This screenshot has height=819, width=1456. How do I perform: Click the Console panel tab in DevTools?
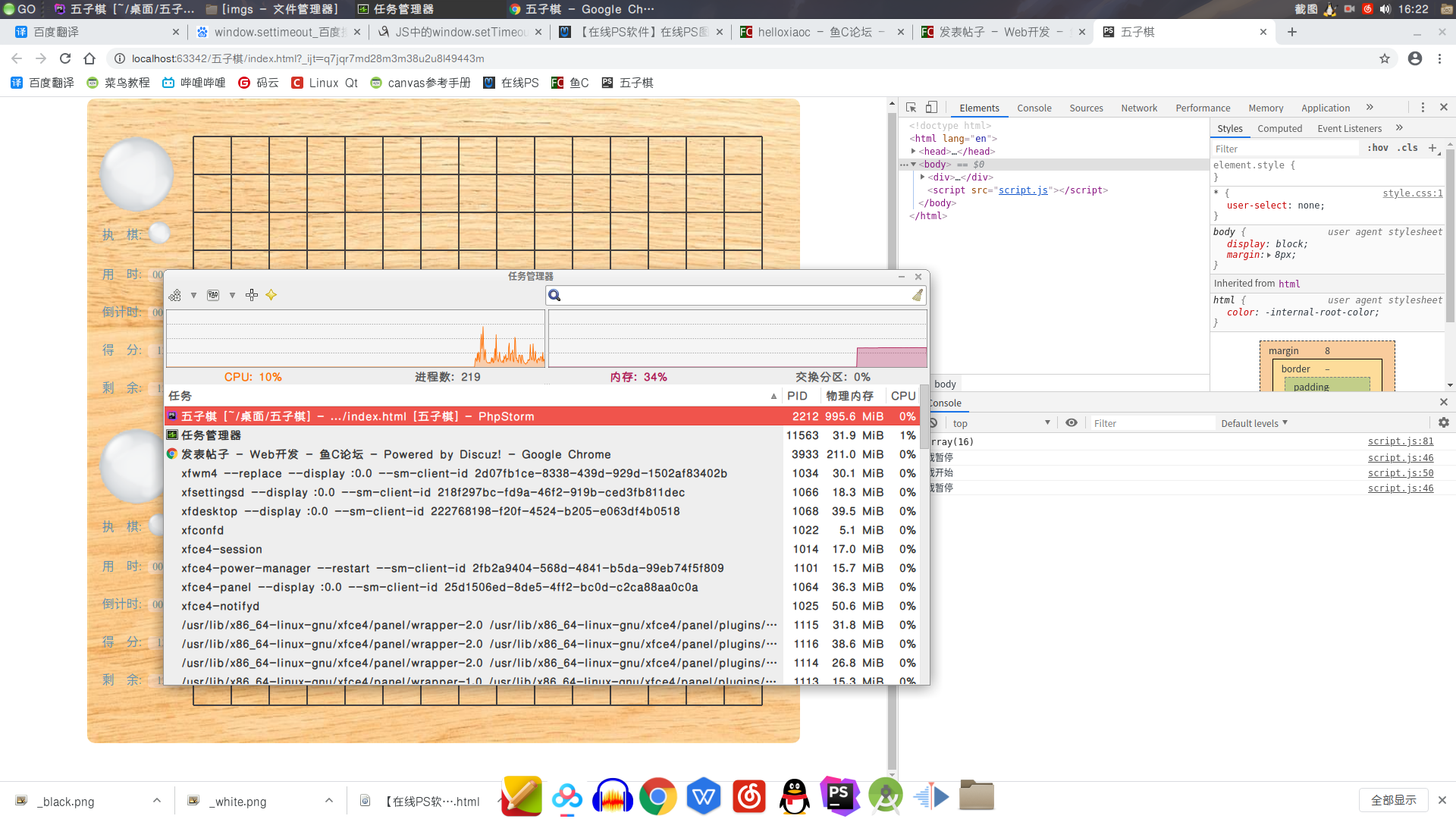[x=1033, y=107]
